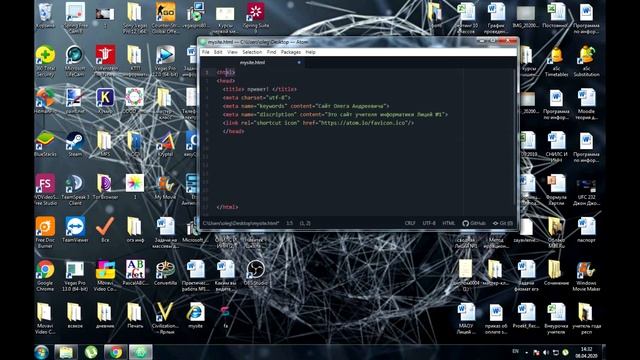Open aSc Substitution desktop shortcut
The height and width of the screenshot is (360, 640).
(x=587, y=61)
